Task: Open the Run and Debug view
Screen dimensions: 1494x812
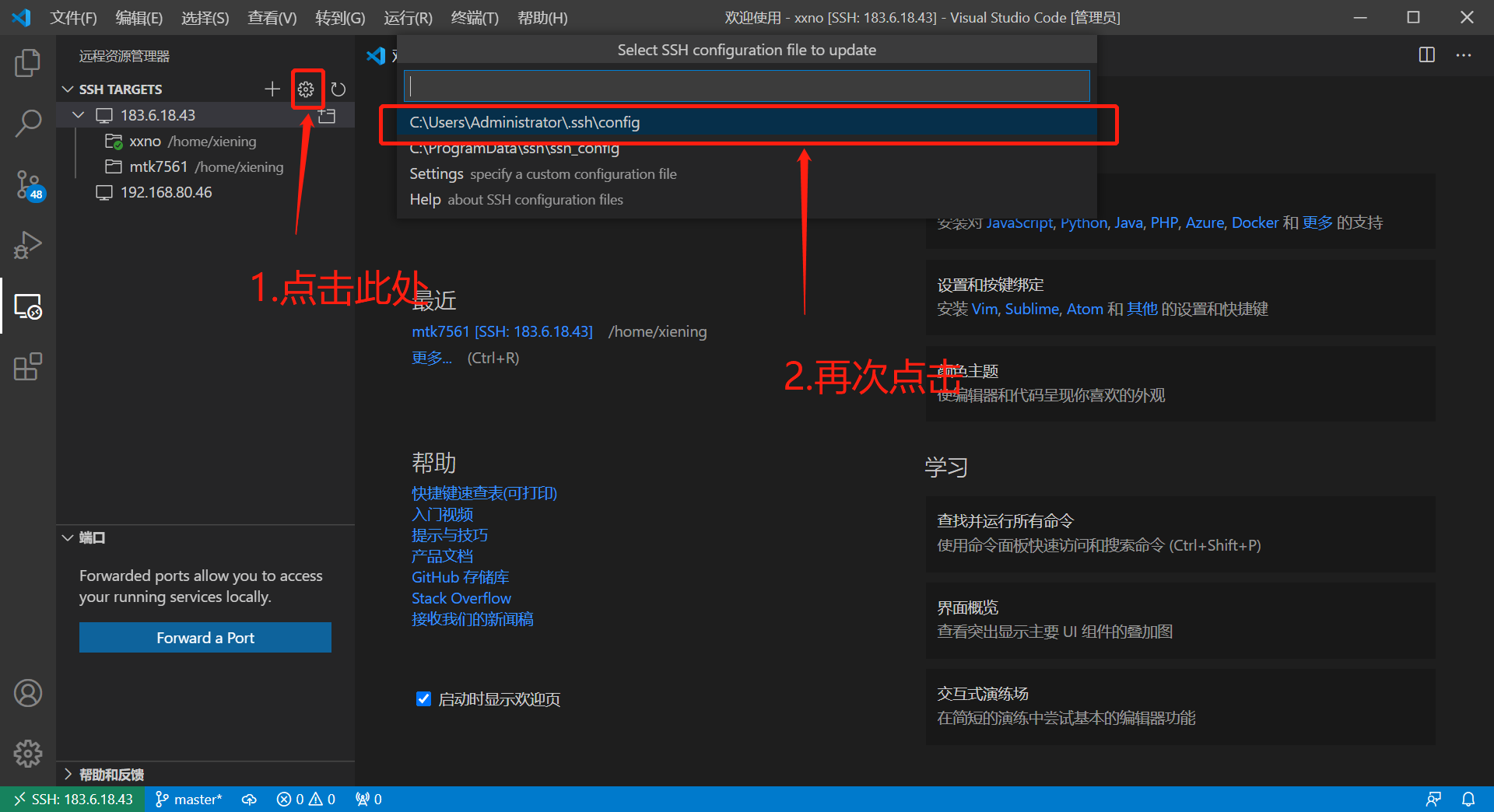Action: pos(28,245)
